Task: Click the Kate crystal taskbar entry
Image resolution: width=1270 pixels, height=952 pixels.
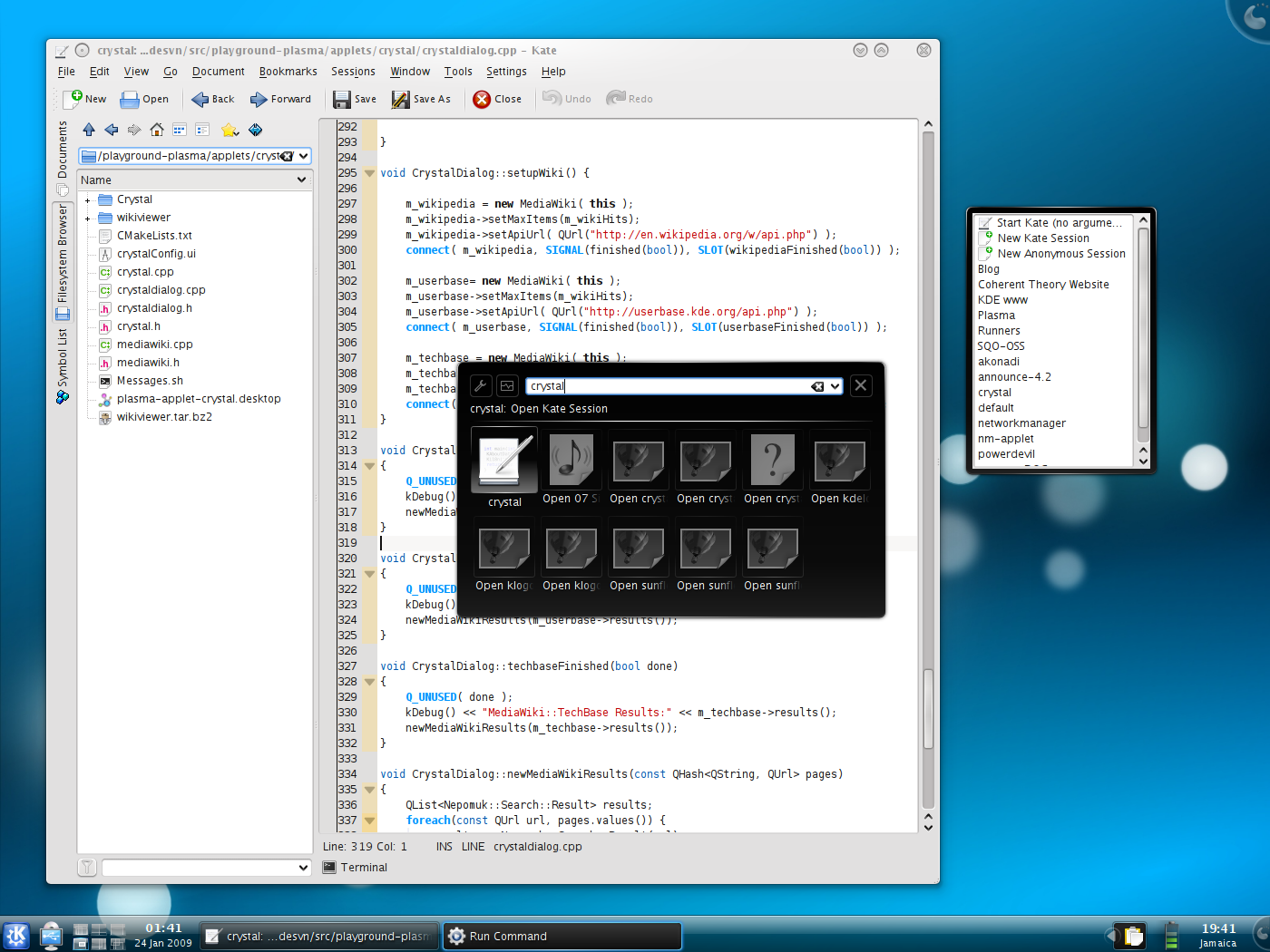Action: (x=319, y=936)
